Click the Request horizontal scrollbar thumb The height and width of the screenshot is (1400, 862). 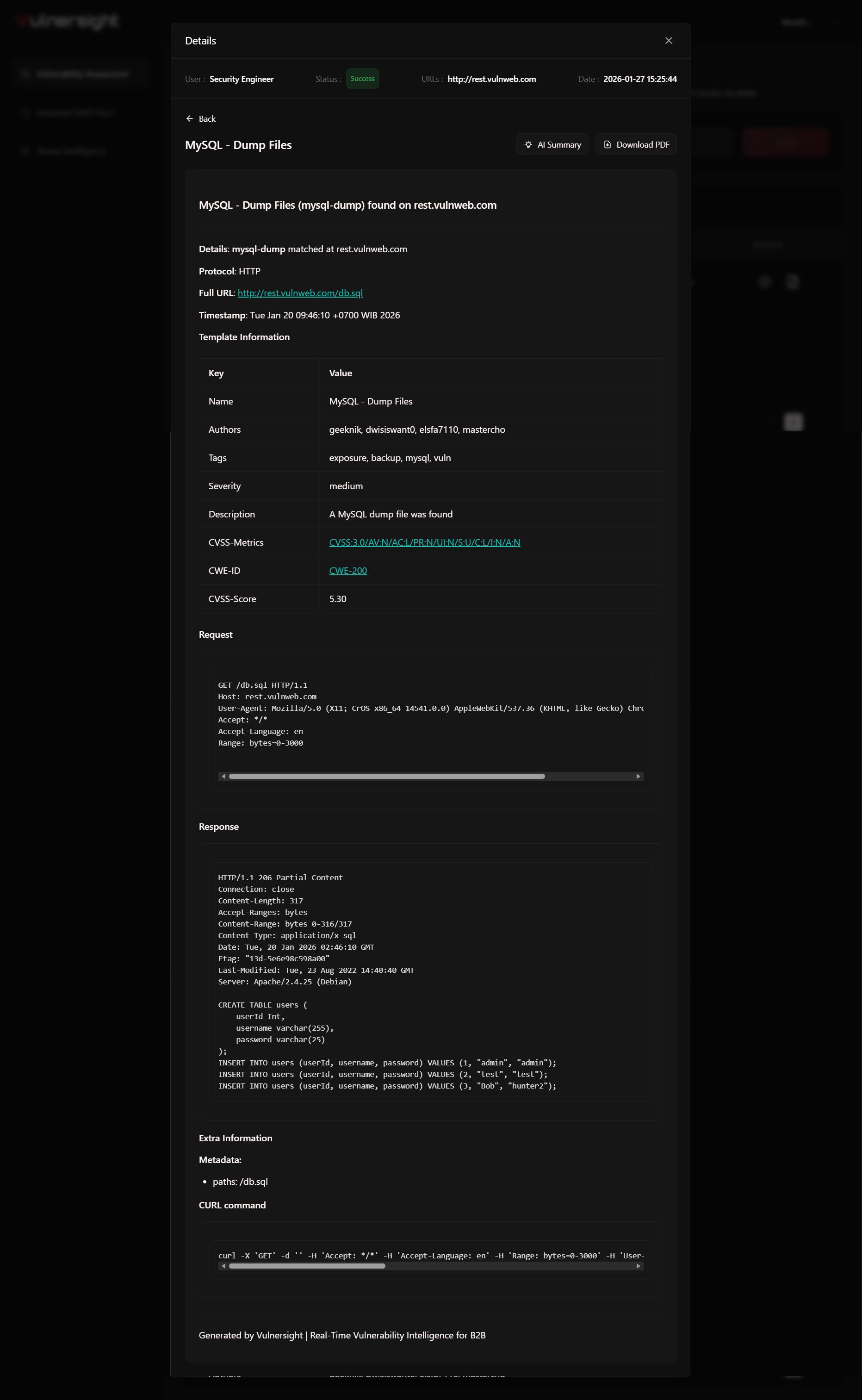386,776
